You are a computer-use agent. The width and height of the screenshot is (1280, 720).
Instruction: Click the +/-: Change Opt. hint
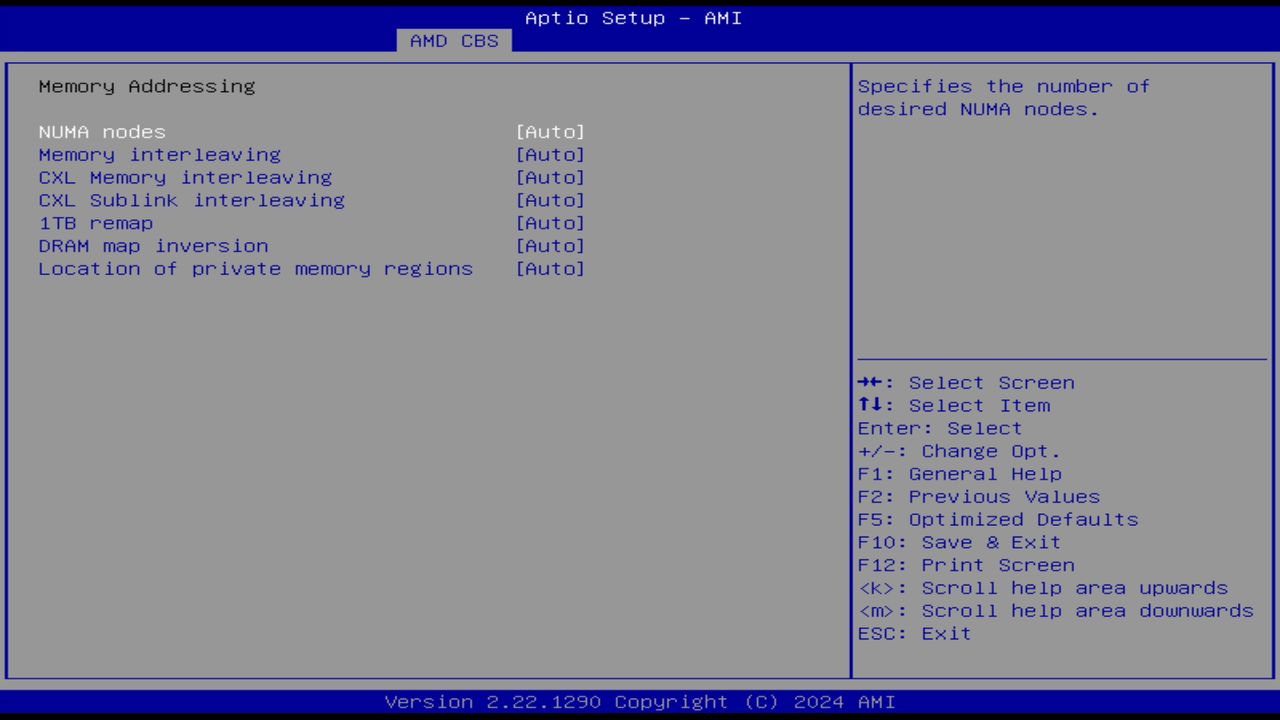959,452
